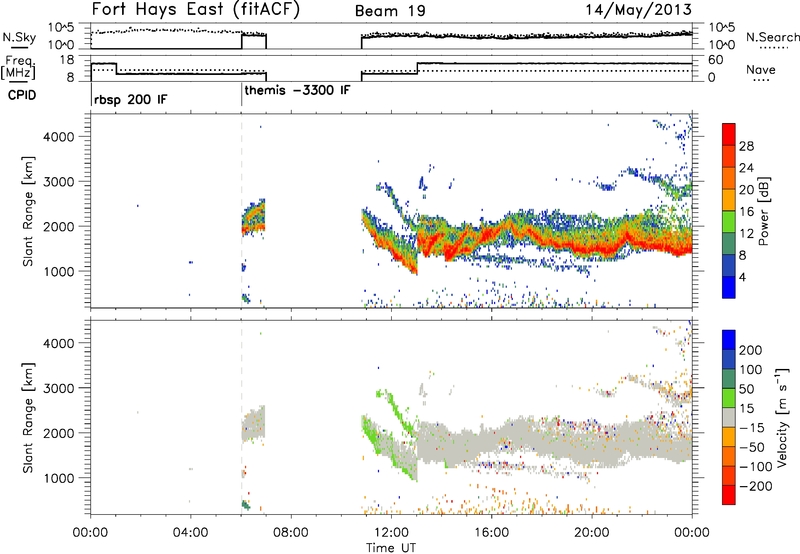Click the '-100' value on velocity colorbar

755,467
